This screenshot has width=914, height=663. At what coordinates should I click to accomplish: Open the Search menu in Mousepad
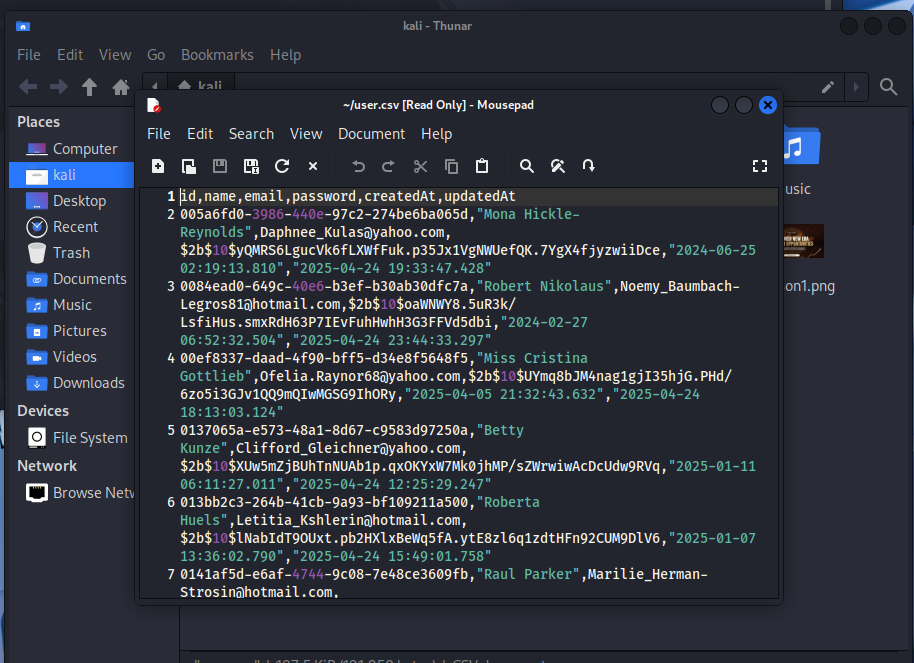[x=251, y=134]
